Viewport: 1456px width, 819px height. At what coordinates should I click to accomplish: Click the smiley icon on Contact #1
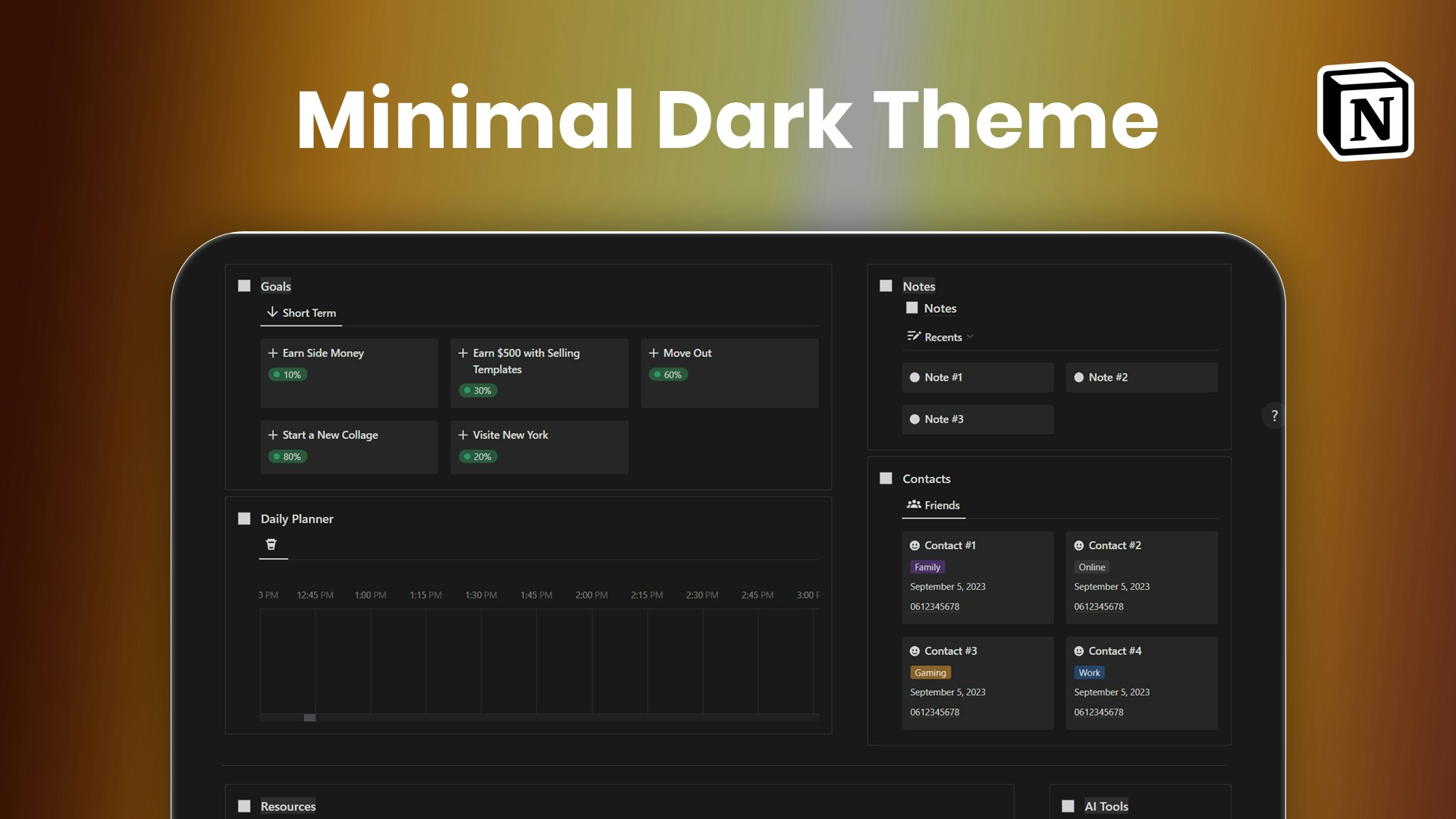[x=915, y=546]
